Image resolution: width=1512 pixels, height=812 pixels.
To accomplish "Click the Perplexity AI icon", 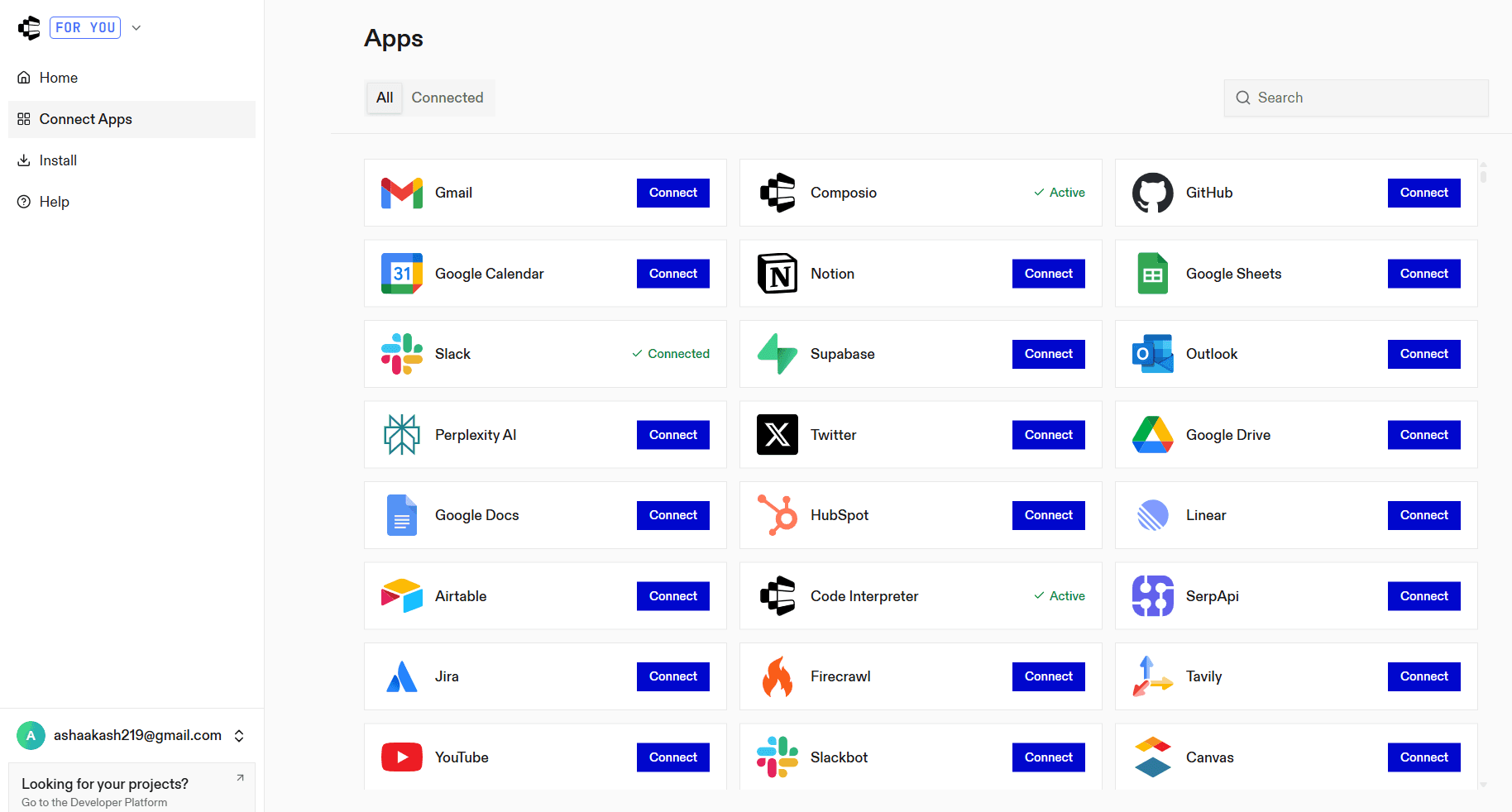I will (402, 435).
